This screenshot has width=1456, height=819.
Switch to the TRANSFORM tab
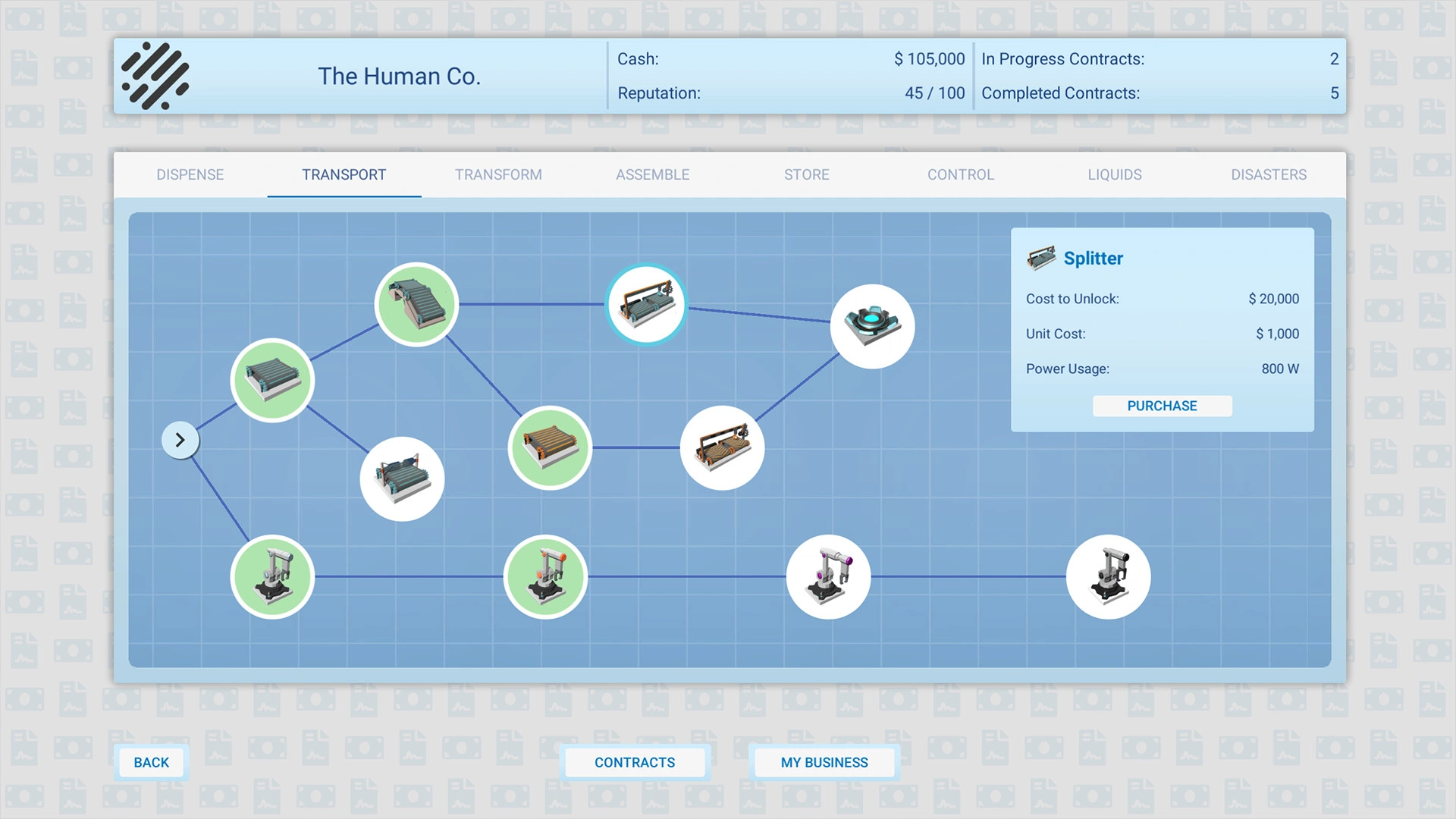[x=498, y=174]
